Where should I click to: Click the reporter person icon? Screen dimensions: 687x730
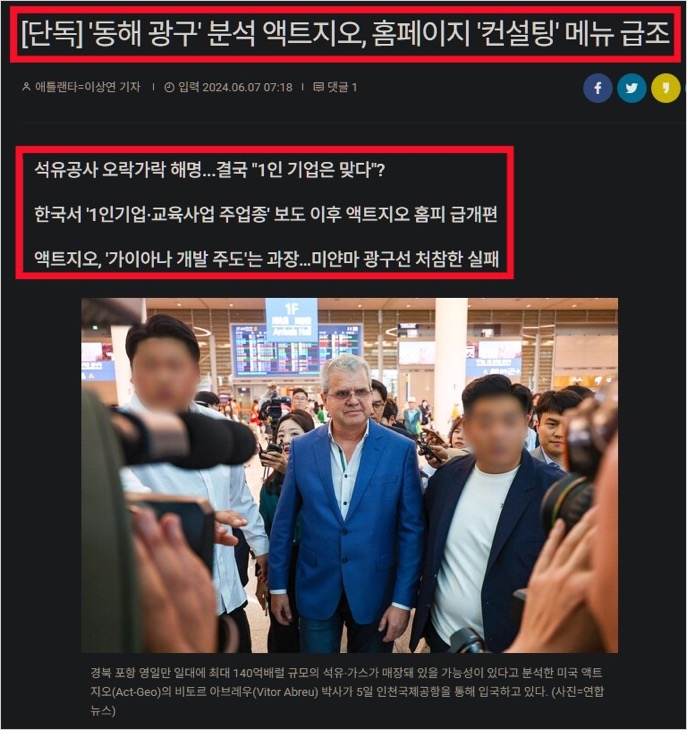click(26, 87)
